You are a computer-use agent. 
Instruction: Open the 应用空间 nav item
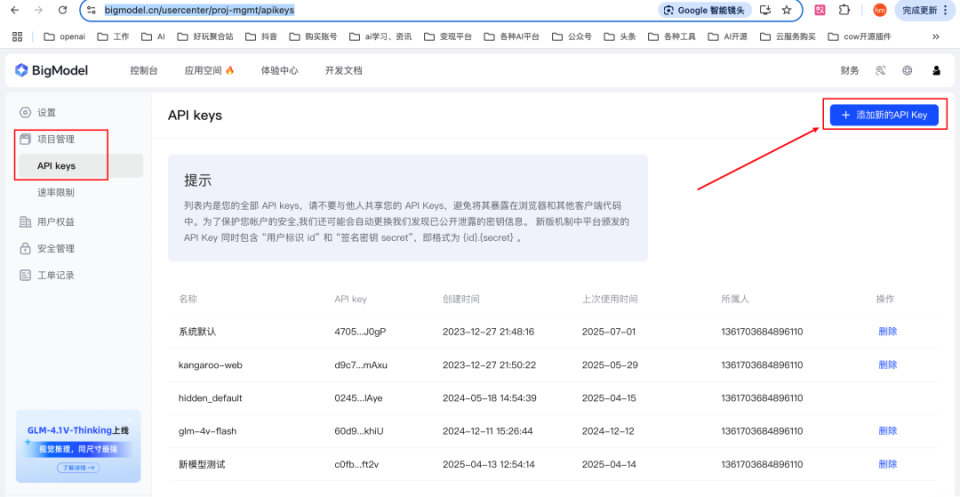click(209, 71)
